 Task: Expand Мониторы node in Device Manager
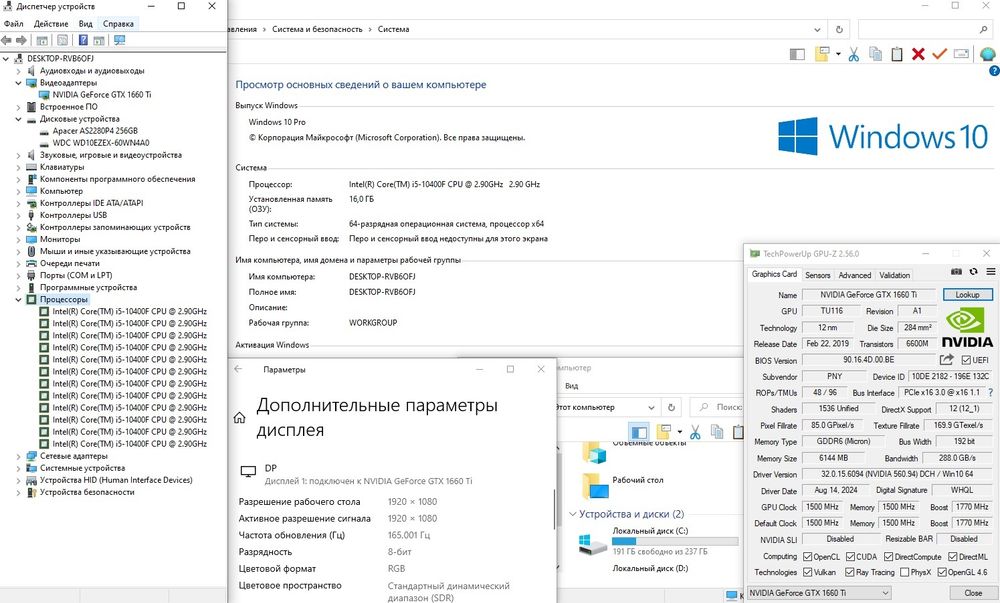point(18,240)
